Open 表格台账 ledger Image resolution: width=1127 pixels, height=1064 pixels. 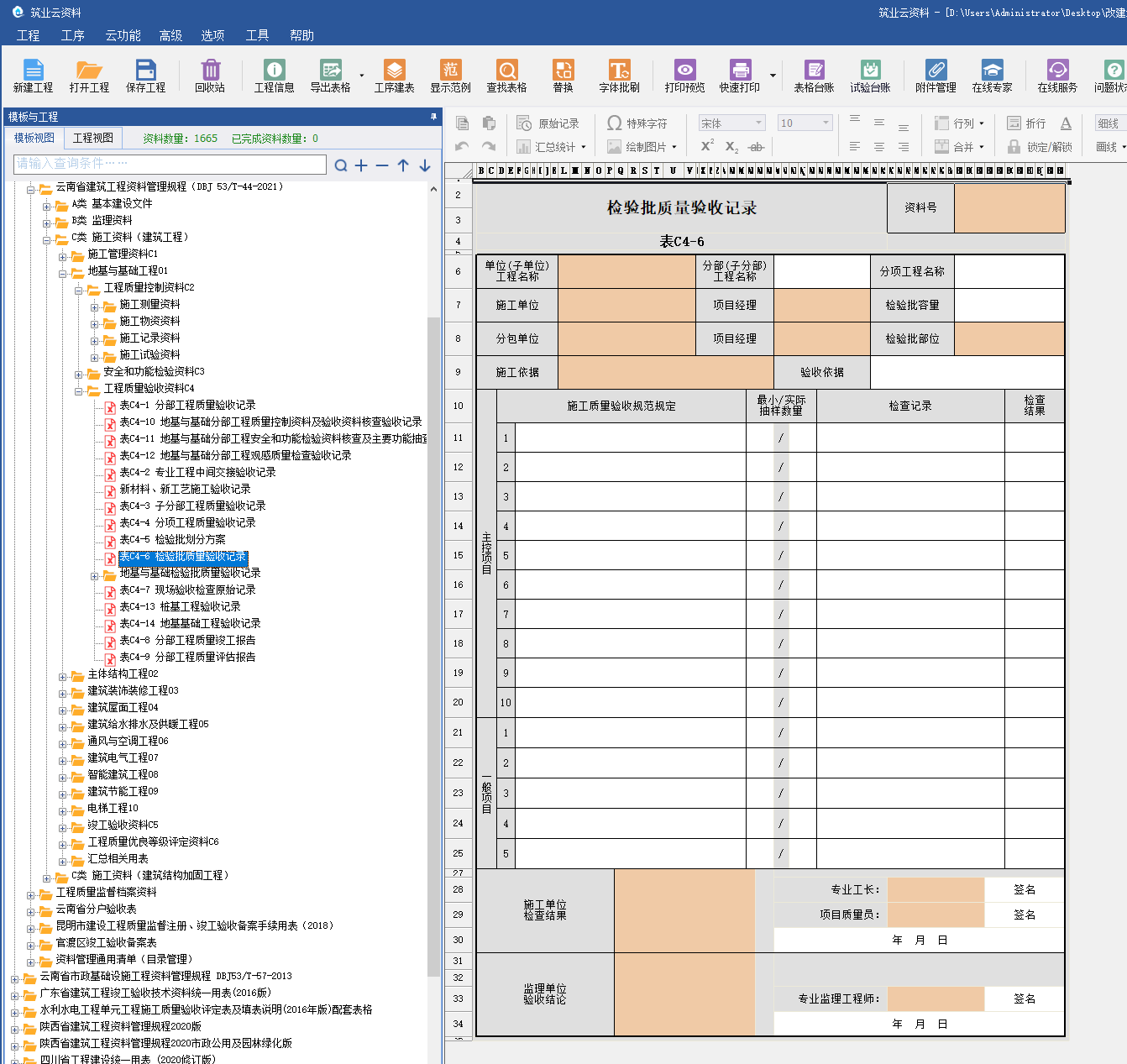tap(814, 76)
